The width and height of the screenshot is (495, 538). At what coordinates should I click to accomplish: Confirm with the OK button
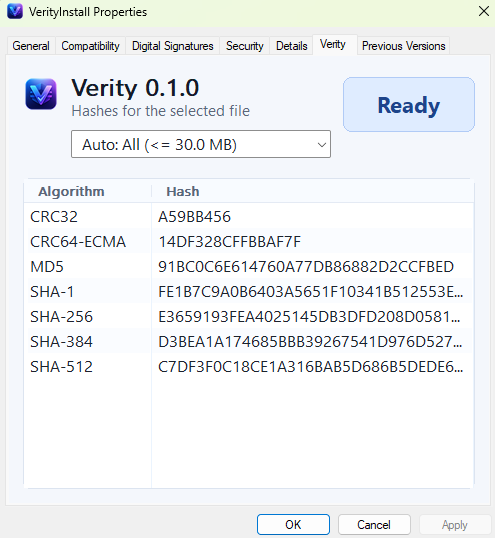(293, 524)
